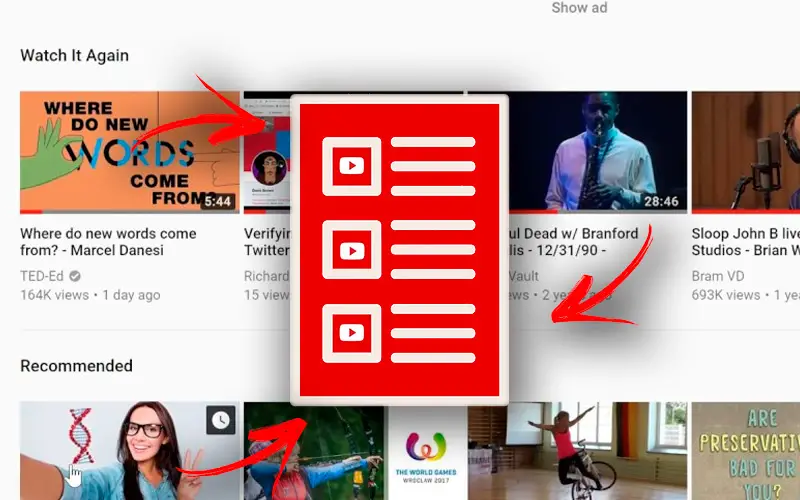
Task: Open the TED-Ed channel name
Action: pos(42,276)
